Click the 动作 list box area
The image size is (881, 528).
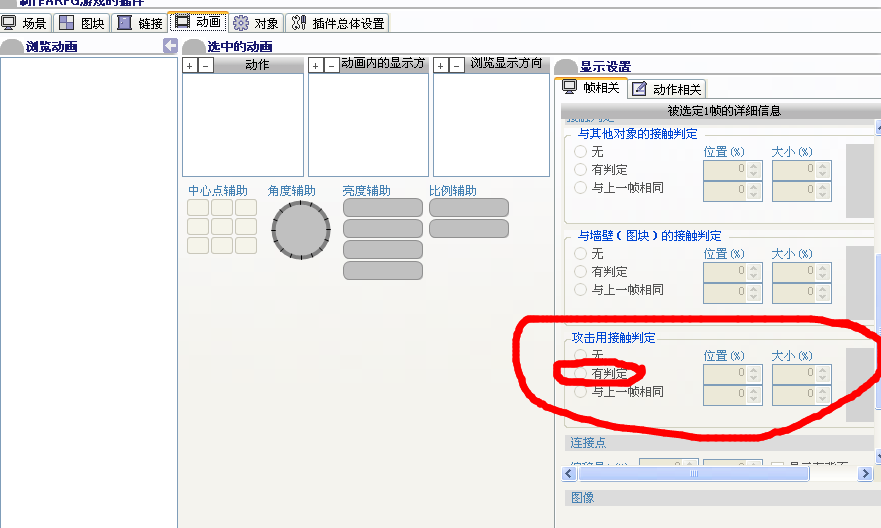coord(243,125)
